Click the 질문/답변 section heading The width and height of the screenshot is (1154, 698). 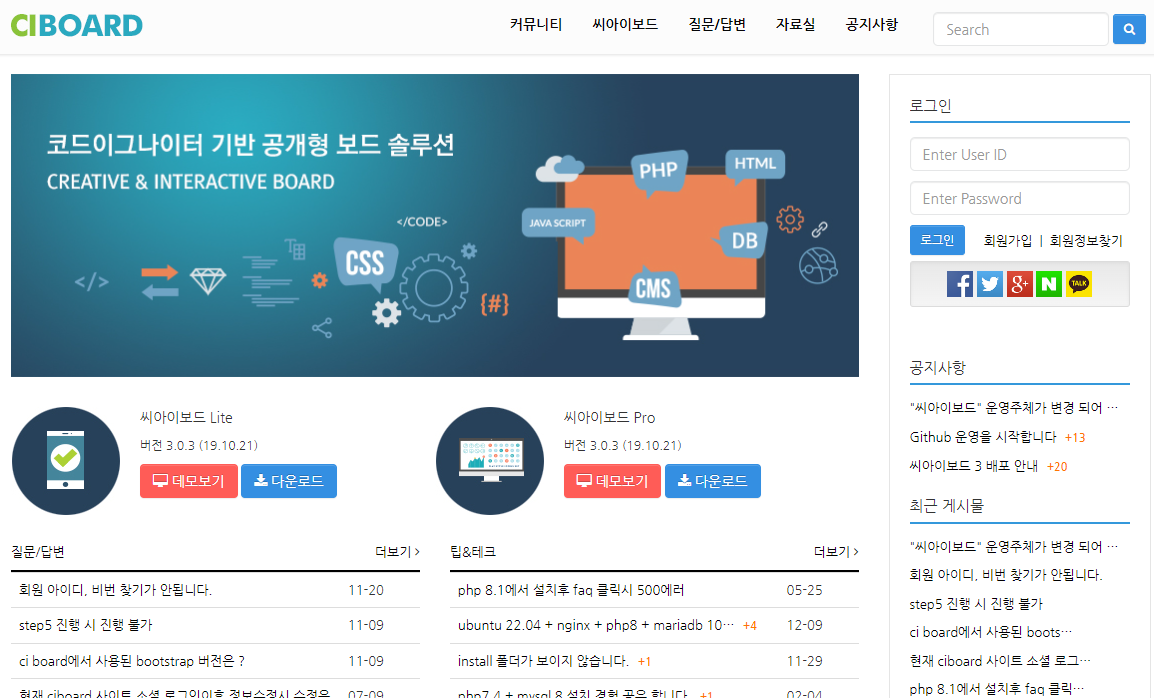pos(38,551)
